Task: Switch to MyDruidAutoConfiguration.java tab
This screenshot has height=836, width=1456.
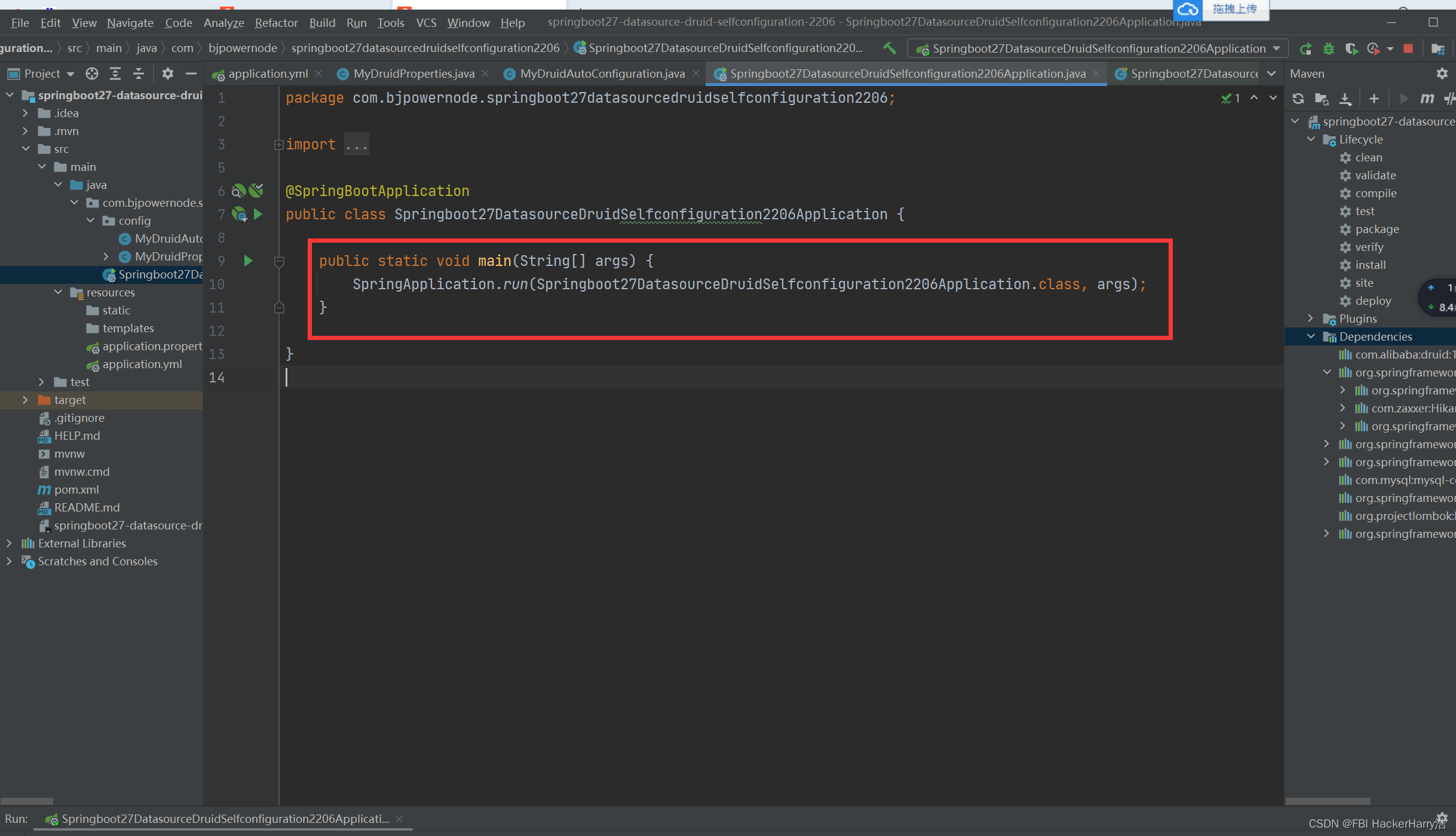Action: tap(602, 74)
